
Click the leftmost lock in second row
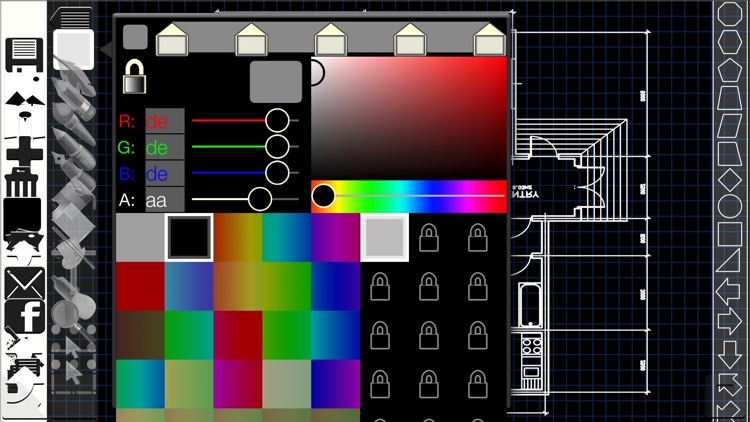pos(380,287)
